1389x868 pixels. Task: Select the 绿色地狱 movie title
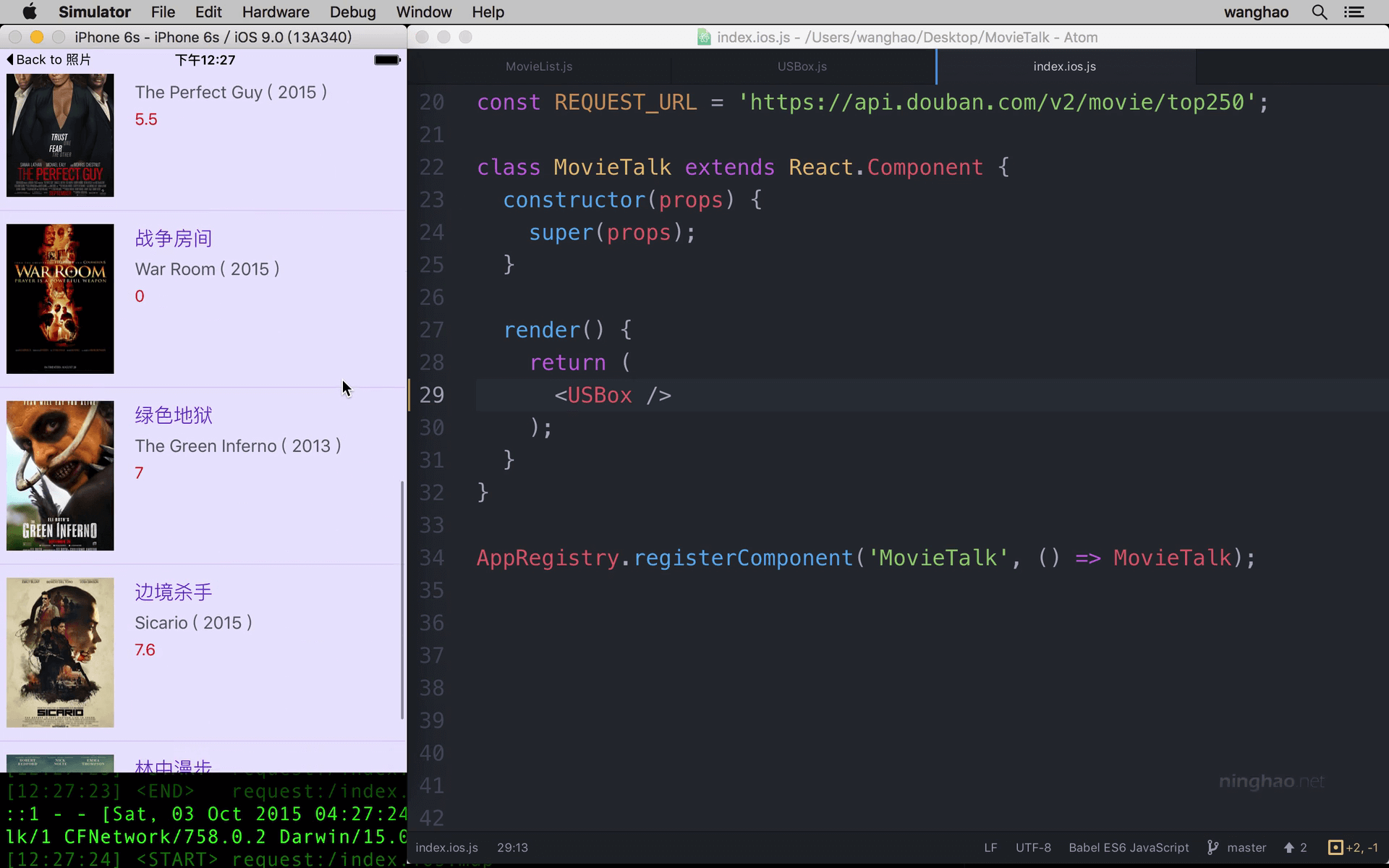click(x=174, y=415)
